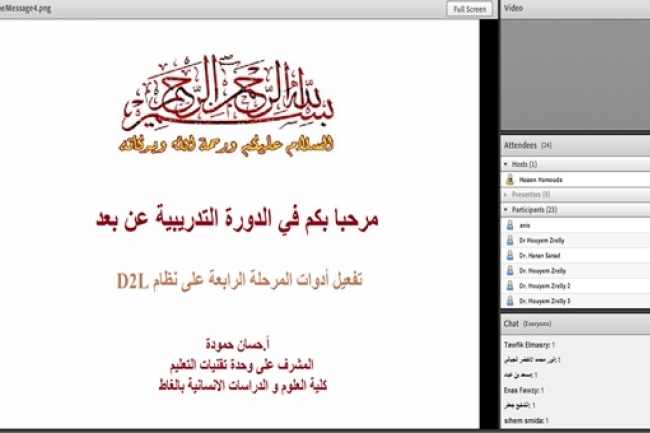Click the Video pod title

tap(513, 8)
